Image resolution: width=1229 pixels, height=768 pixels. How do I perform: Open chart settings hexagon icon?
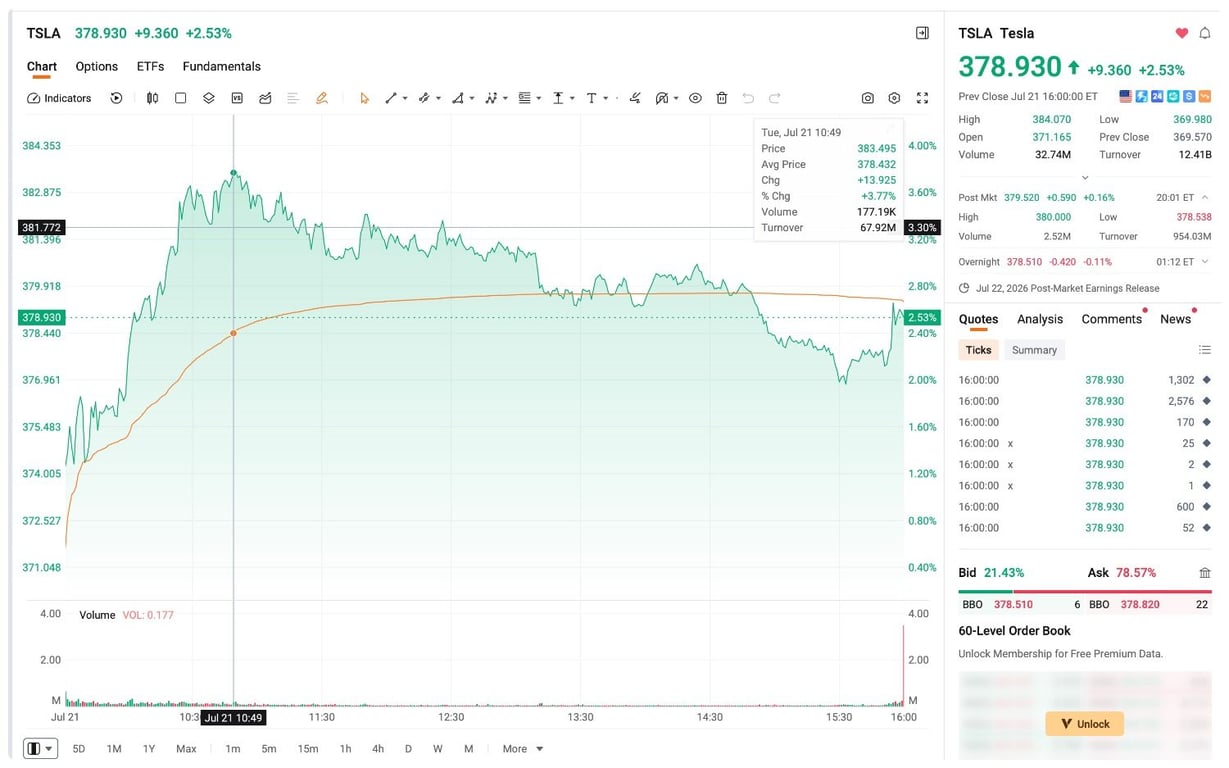[x=894, y=98]
